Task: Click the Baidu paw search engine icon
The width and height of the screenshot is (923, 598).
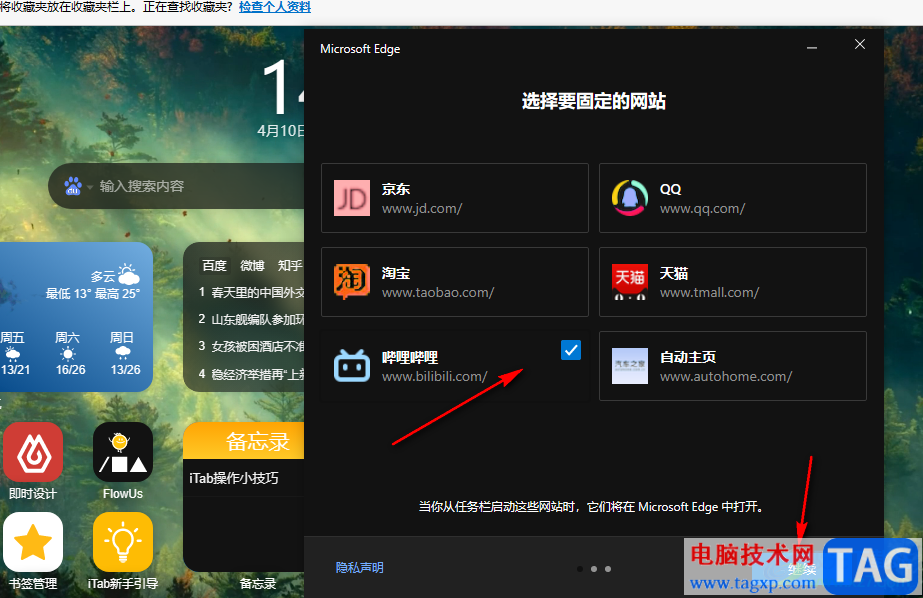Action: 73,186
